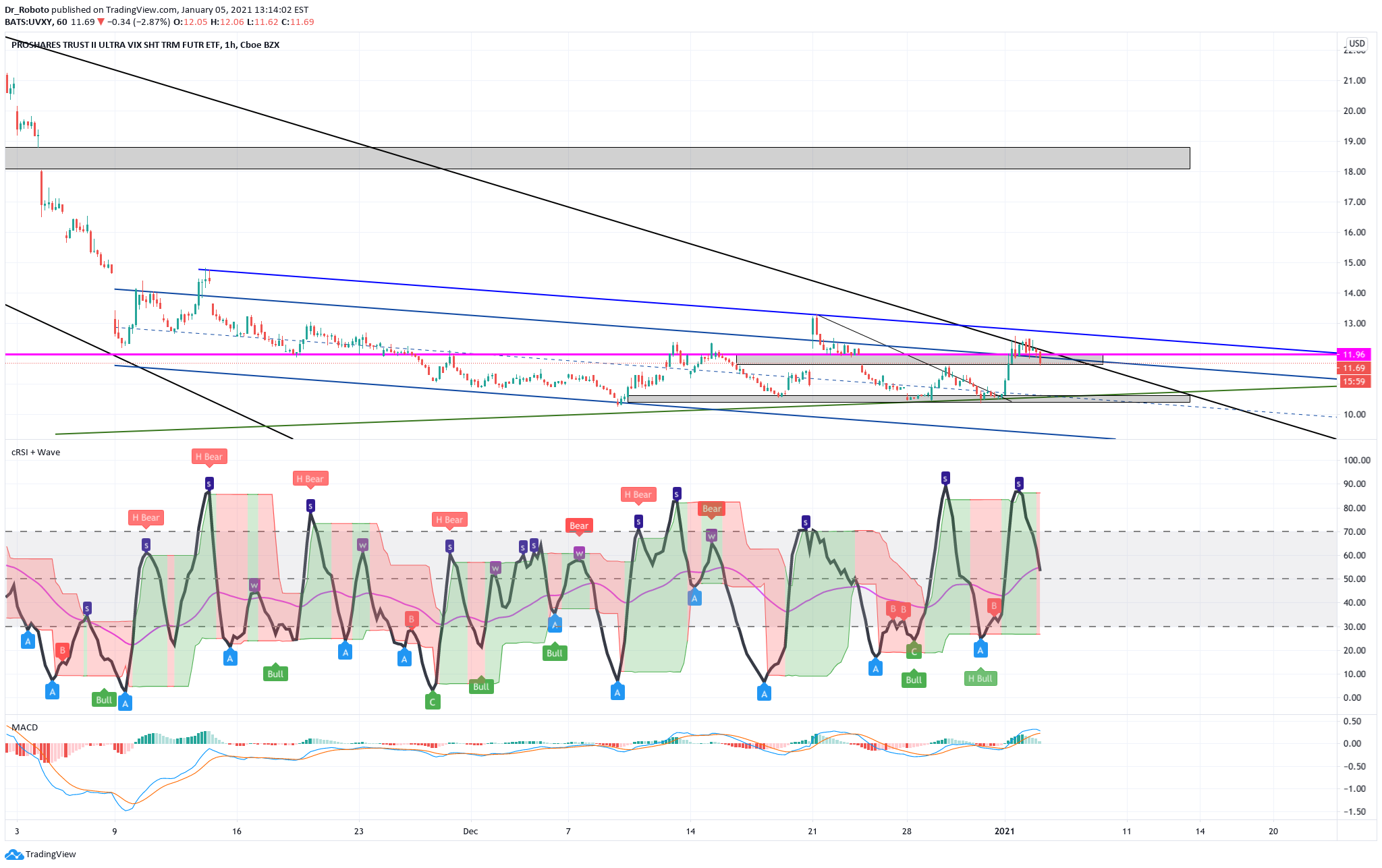Open the TradingView link beside the logo
This screenshot has height=868, width=1382.
pos(51,855)
